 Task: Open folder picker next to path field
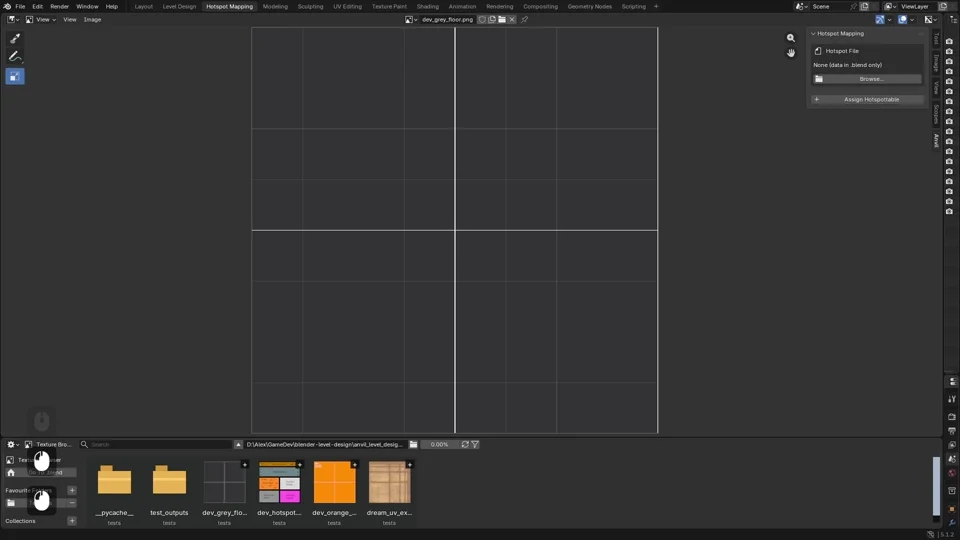coord(413,444)
